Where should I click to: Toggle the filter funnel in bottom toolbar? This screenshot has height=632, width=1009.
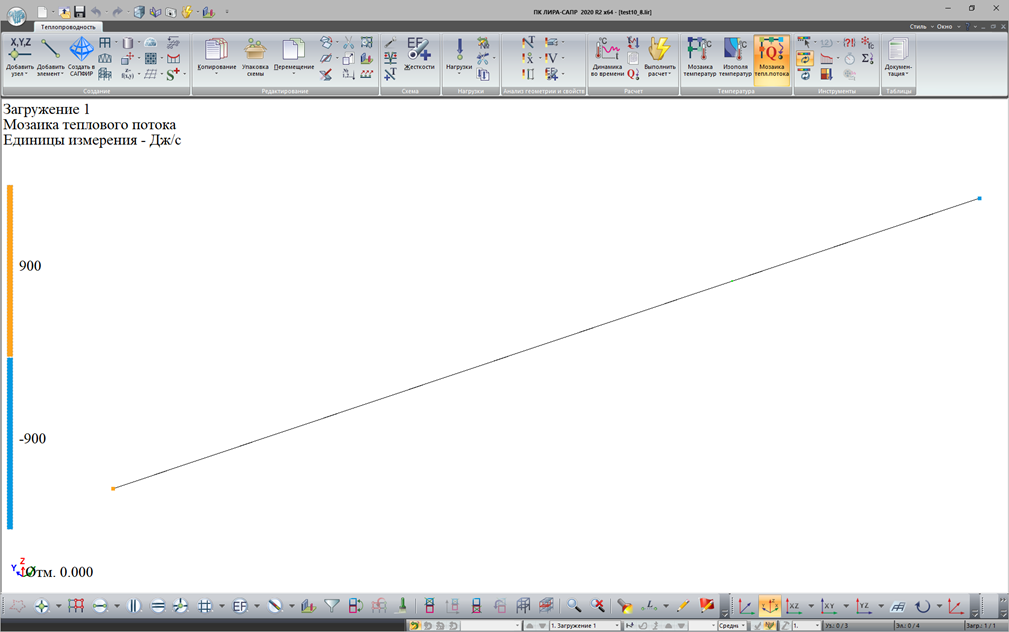point(332,606)
